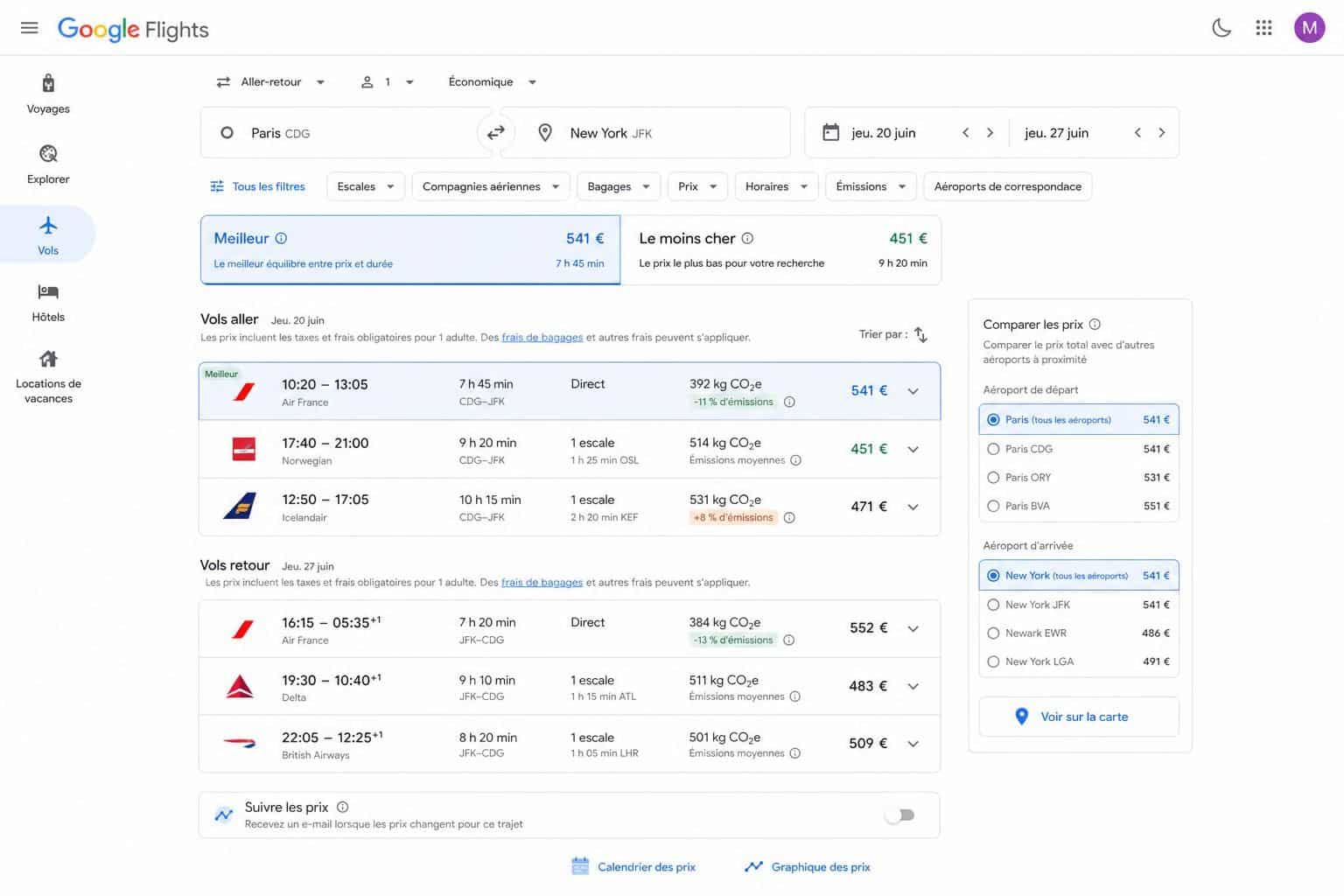Open Hôtels in the sidebar
Image resolution: width=1344 pixels, height=896 pixels.
48,303
